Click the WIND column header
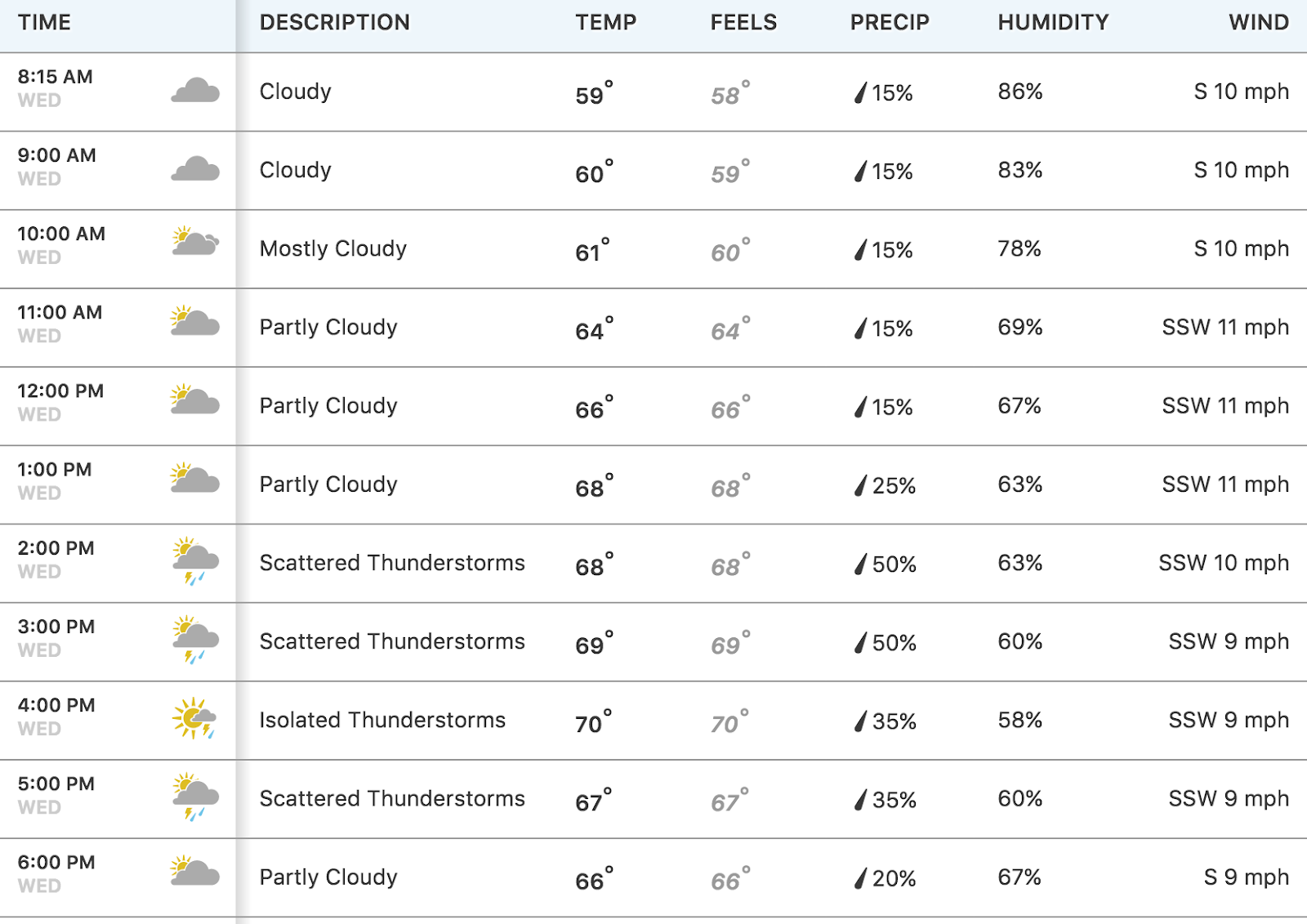This screenshot has width=1307, height=924. point(1259,22)
